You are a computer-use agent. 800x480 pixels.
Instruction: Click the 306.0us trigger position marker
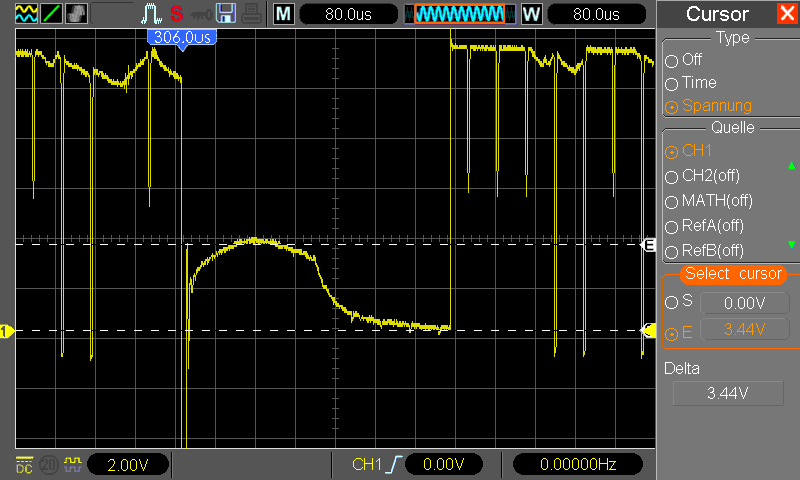[x=182, y=39]
